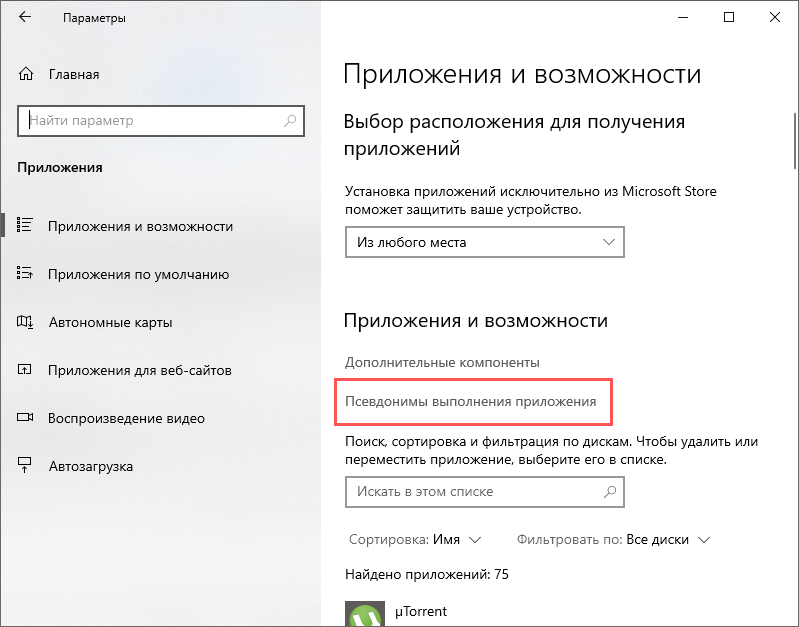Viewport: 799px width, 627px height.
Task: Click the Автономные карты map icon
Action: pyautogui.click(x=24, y=322)
